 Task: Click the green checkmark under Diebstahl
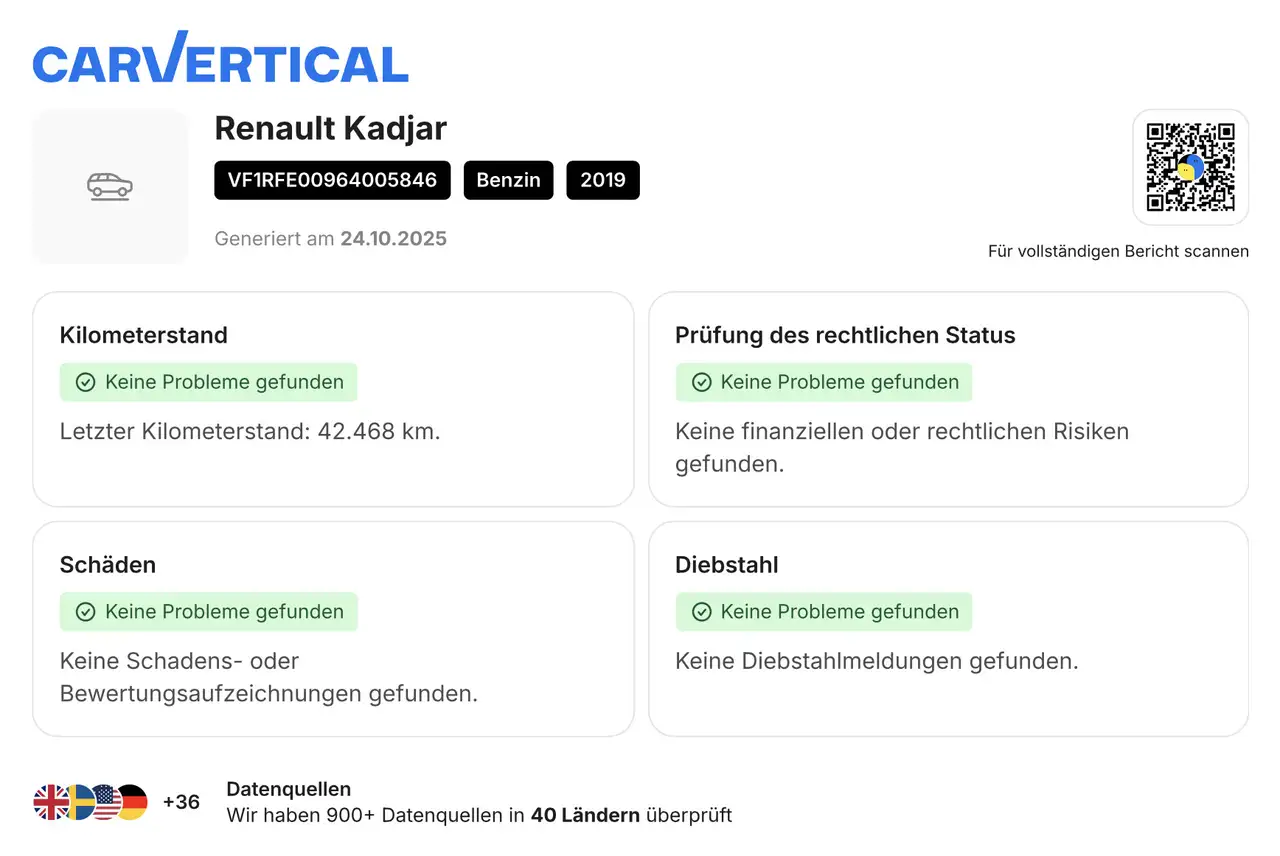(702, 612)
